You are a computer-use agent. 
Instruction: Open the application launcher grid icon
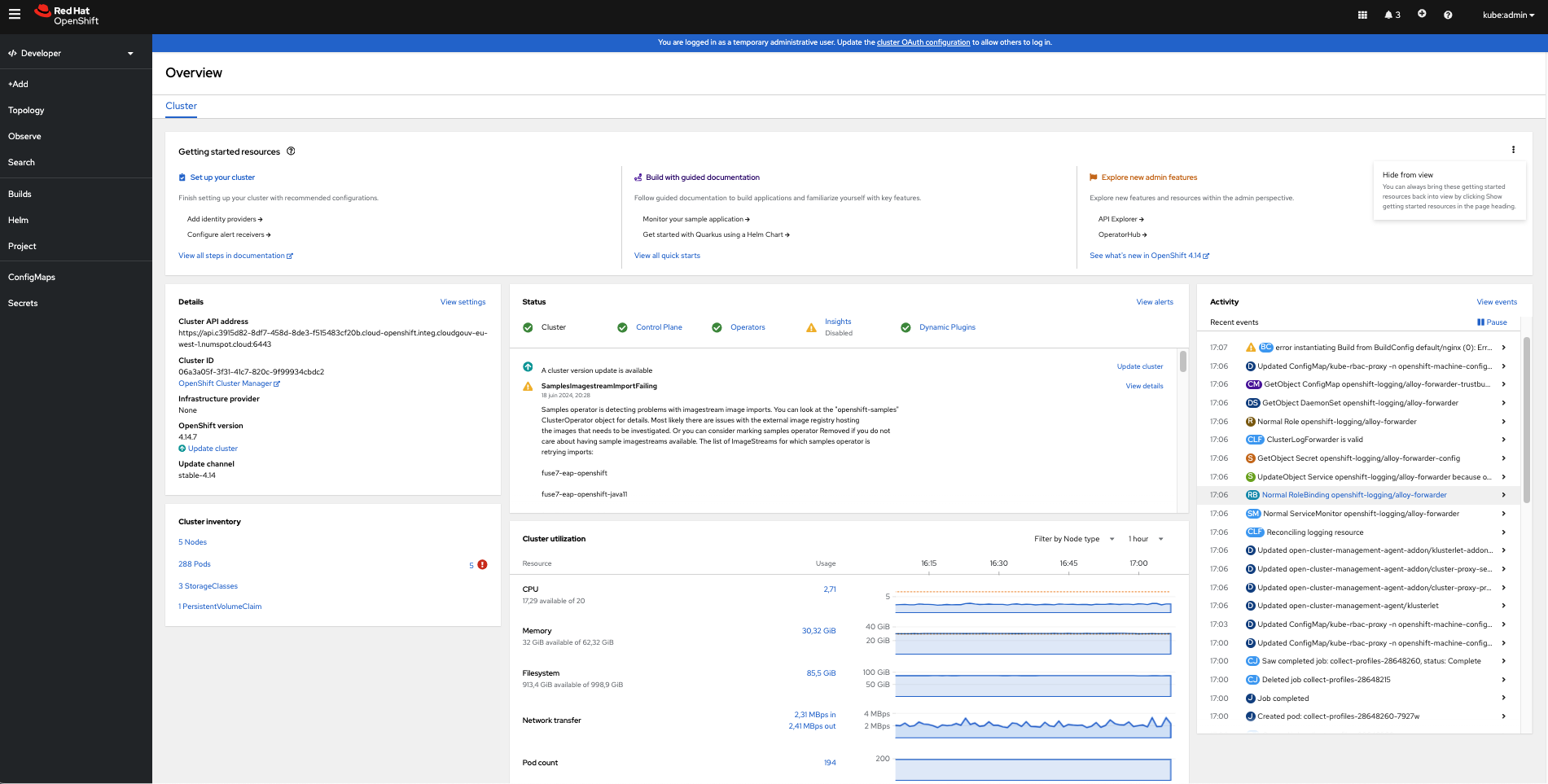click(x=1362, y=15)
